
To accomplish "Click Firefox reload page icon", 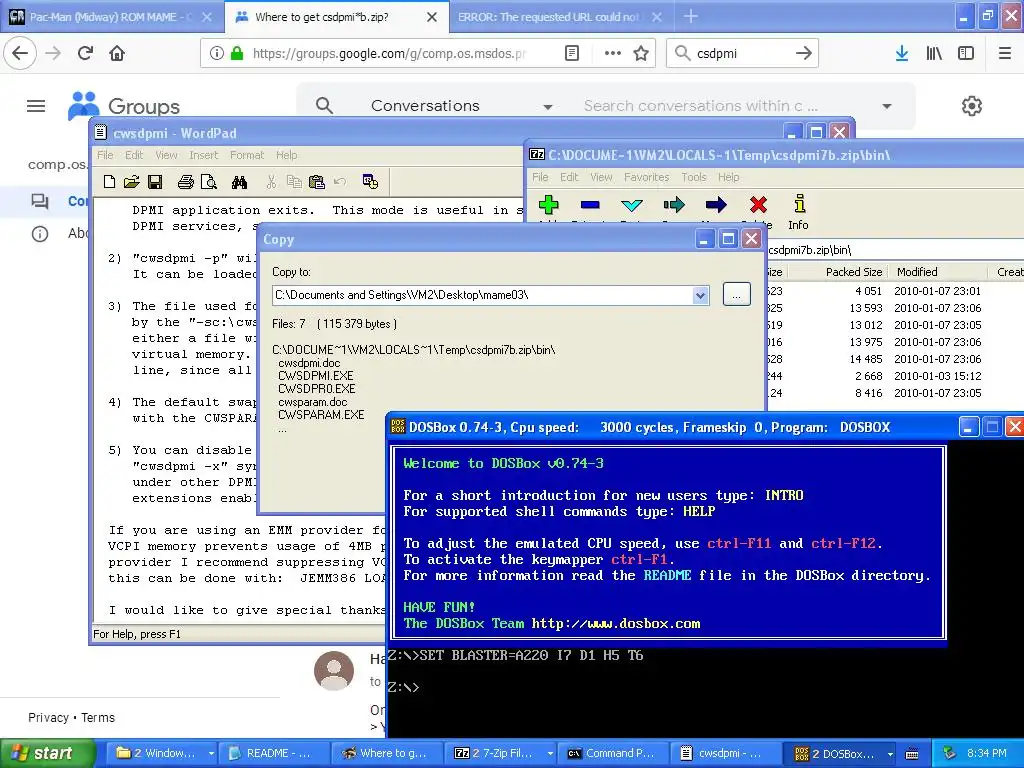I will pos(86,53).
